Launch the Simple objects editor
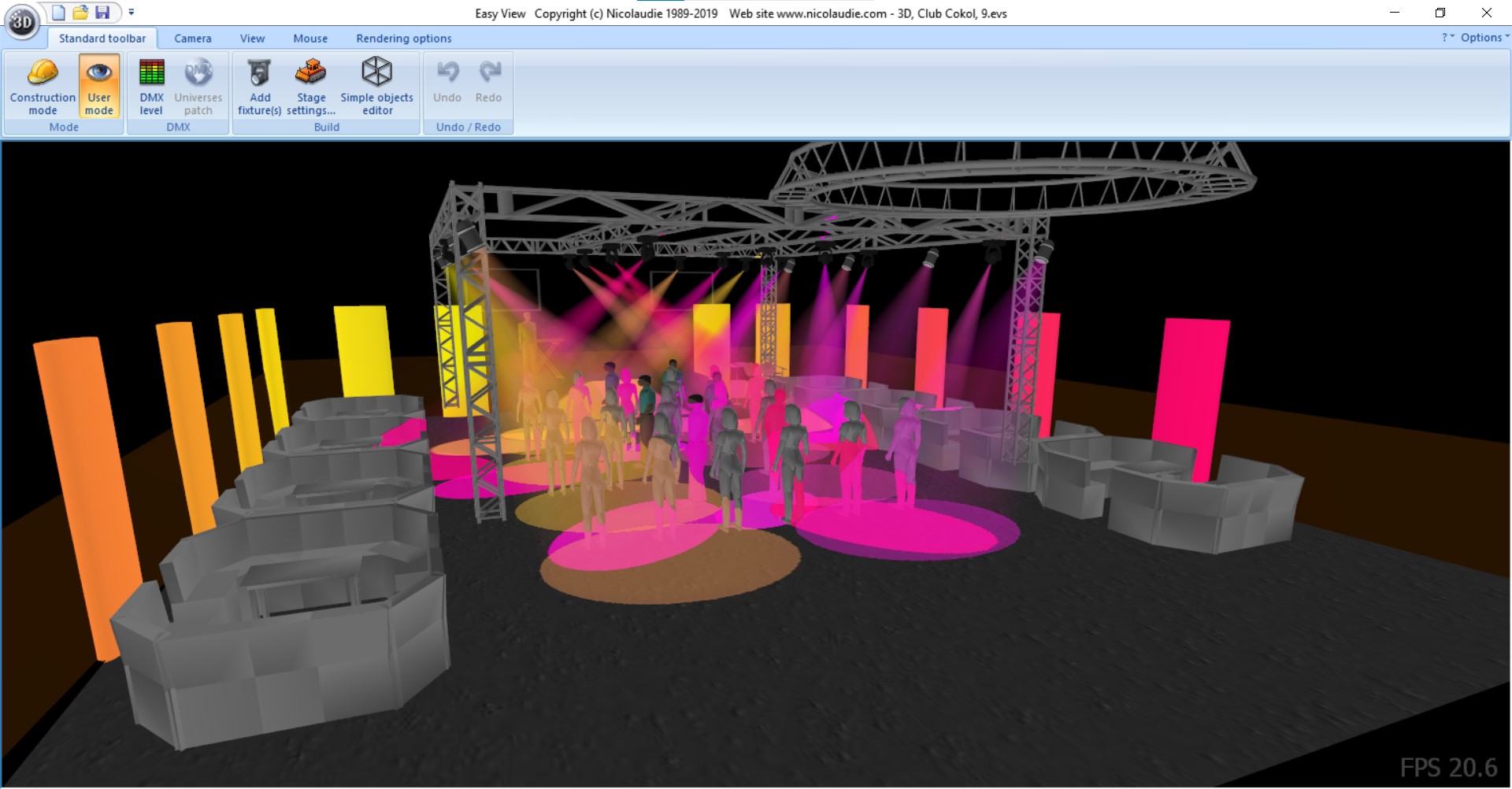 (x=376, y=87)
